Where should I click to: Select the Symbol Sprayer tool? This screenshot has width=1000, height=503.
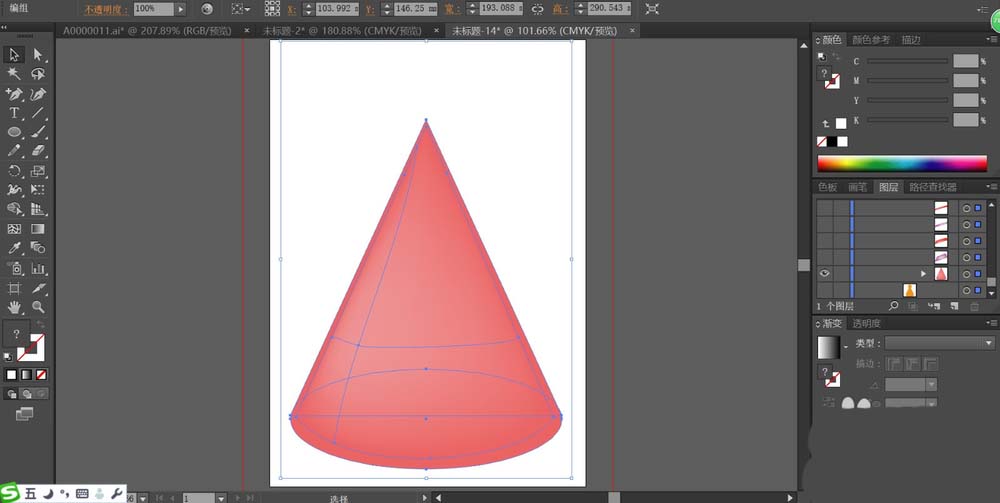[14, 268]
